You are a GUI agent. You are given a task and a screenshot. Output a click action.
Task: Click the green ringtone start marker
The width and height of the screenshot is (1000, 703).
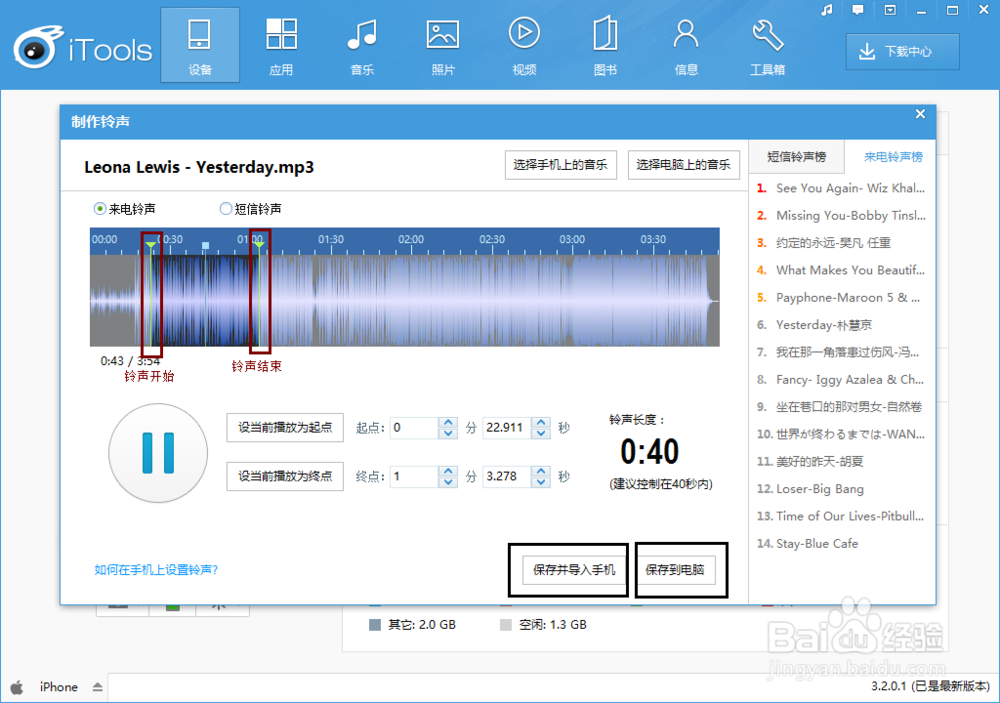point(151,244)
